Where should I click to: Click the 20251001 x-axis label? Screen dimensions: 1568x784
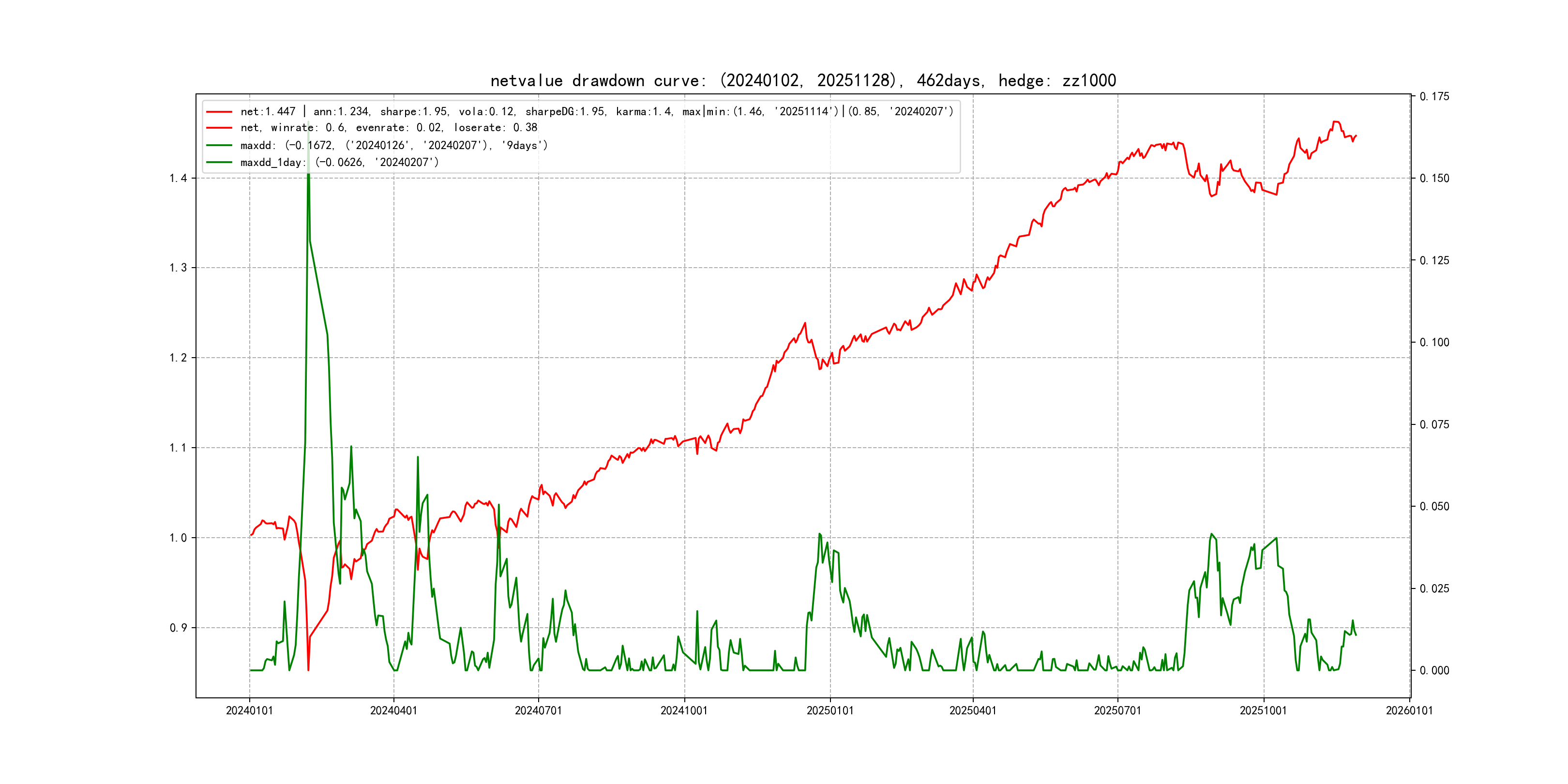point(1264,711)
